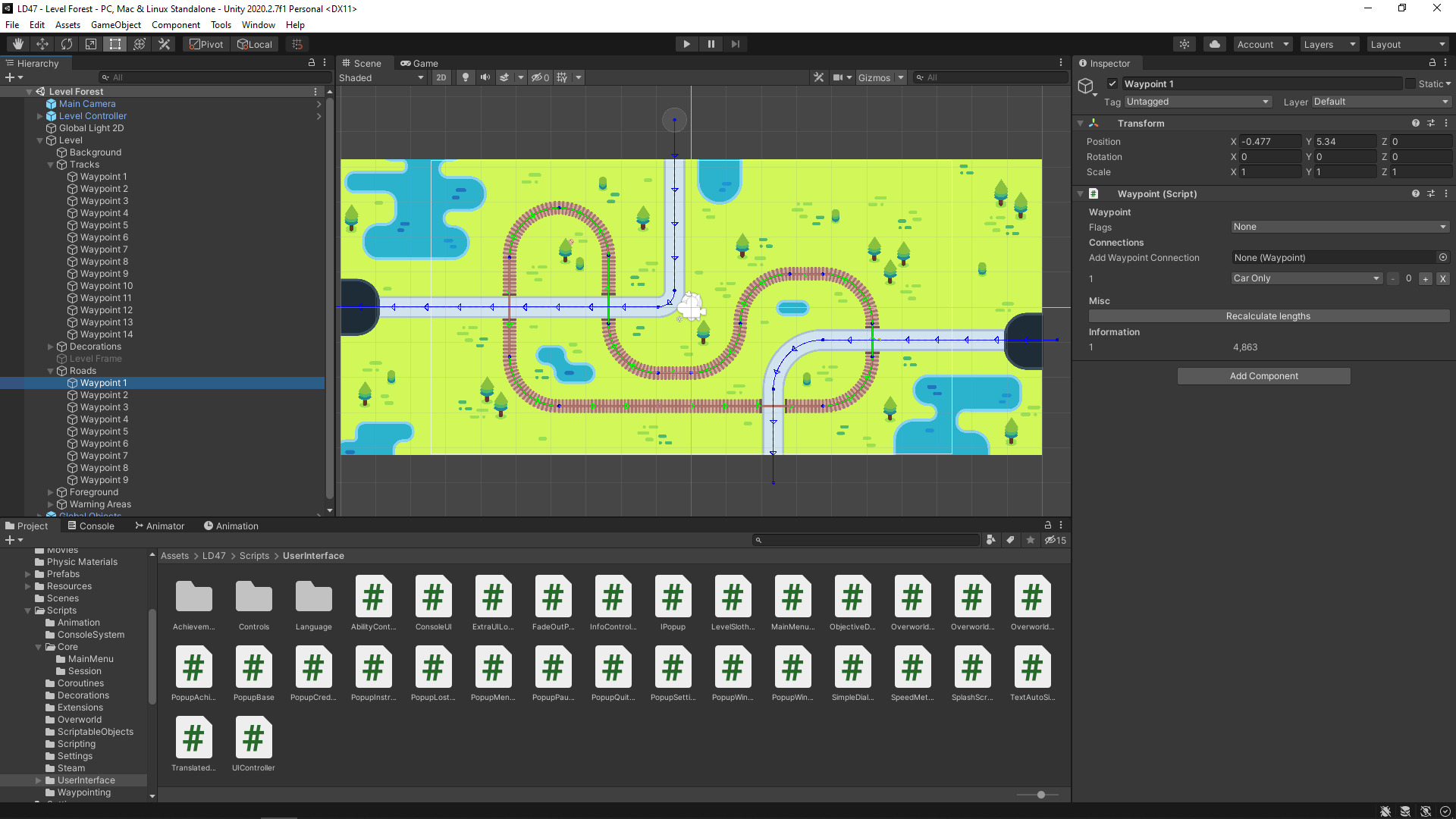Uncheck the Waypoint 1 active checkbox
Image resolution: width=1456 pixels, height=819 pixels.
tap(1112, 83)
